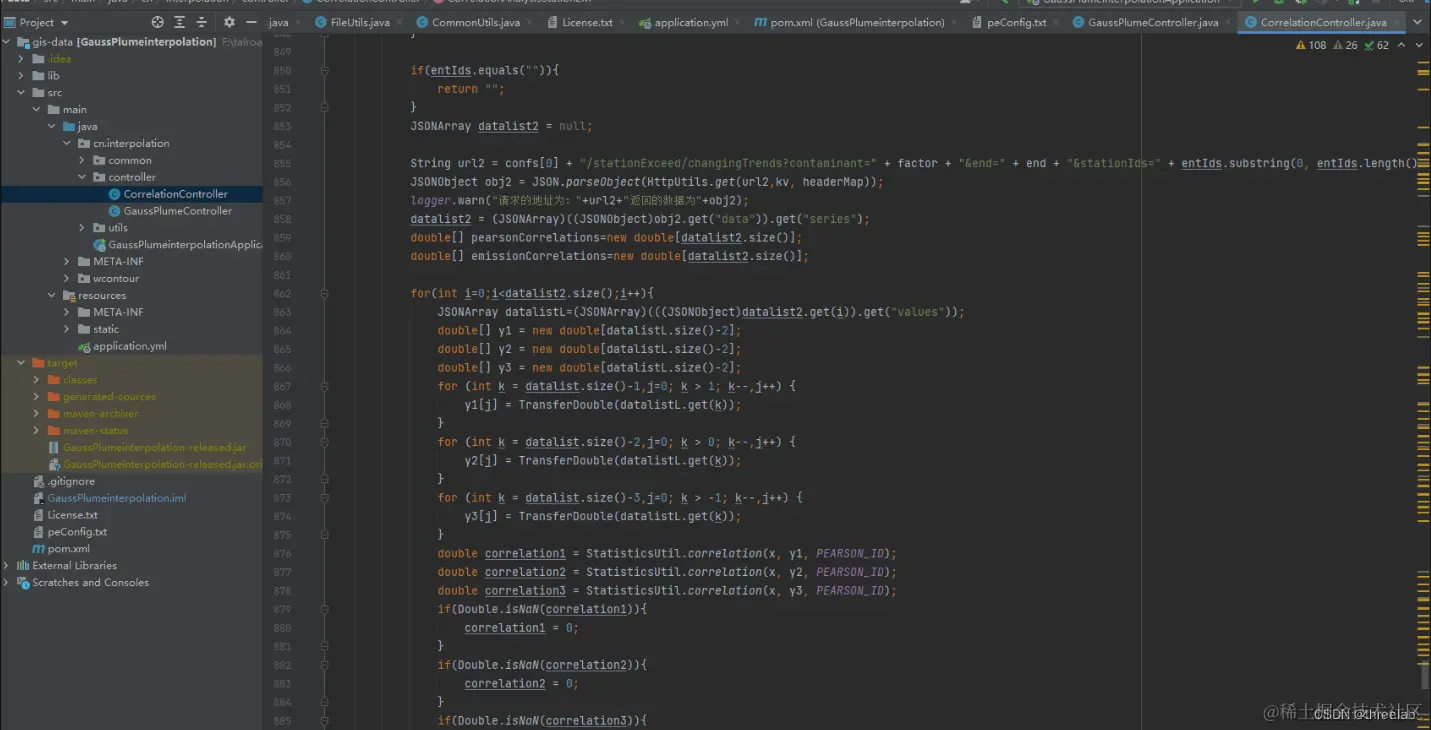Click the Collapse All icon in Project panel header
The width and height of the screenshot is (1431, 730).
(x=203, y=22)
